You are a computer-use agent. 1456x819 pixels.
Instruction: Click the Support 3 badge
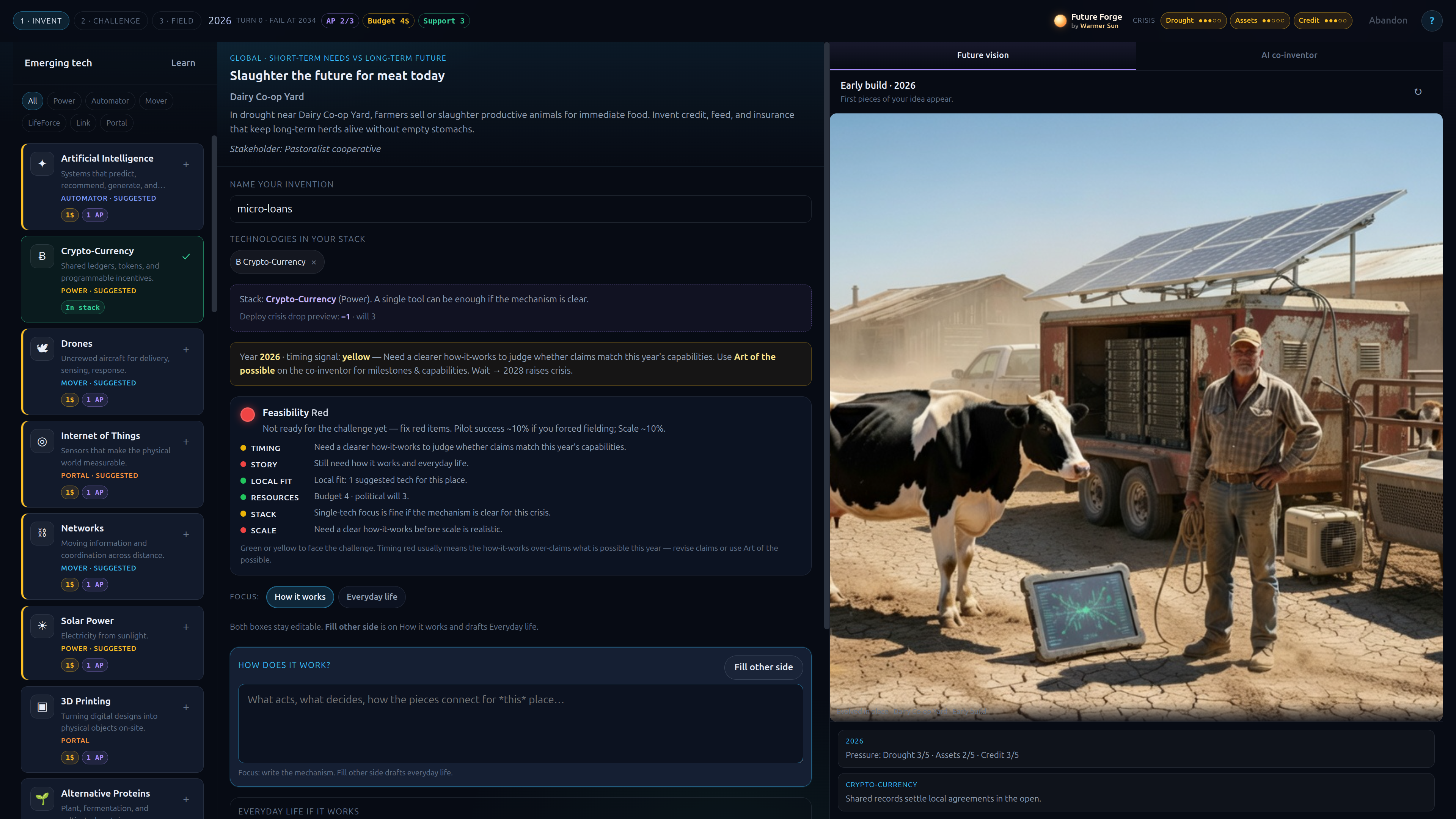click(444, 21)
